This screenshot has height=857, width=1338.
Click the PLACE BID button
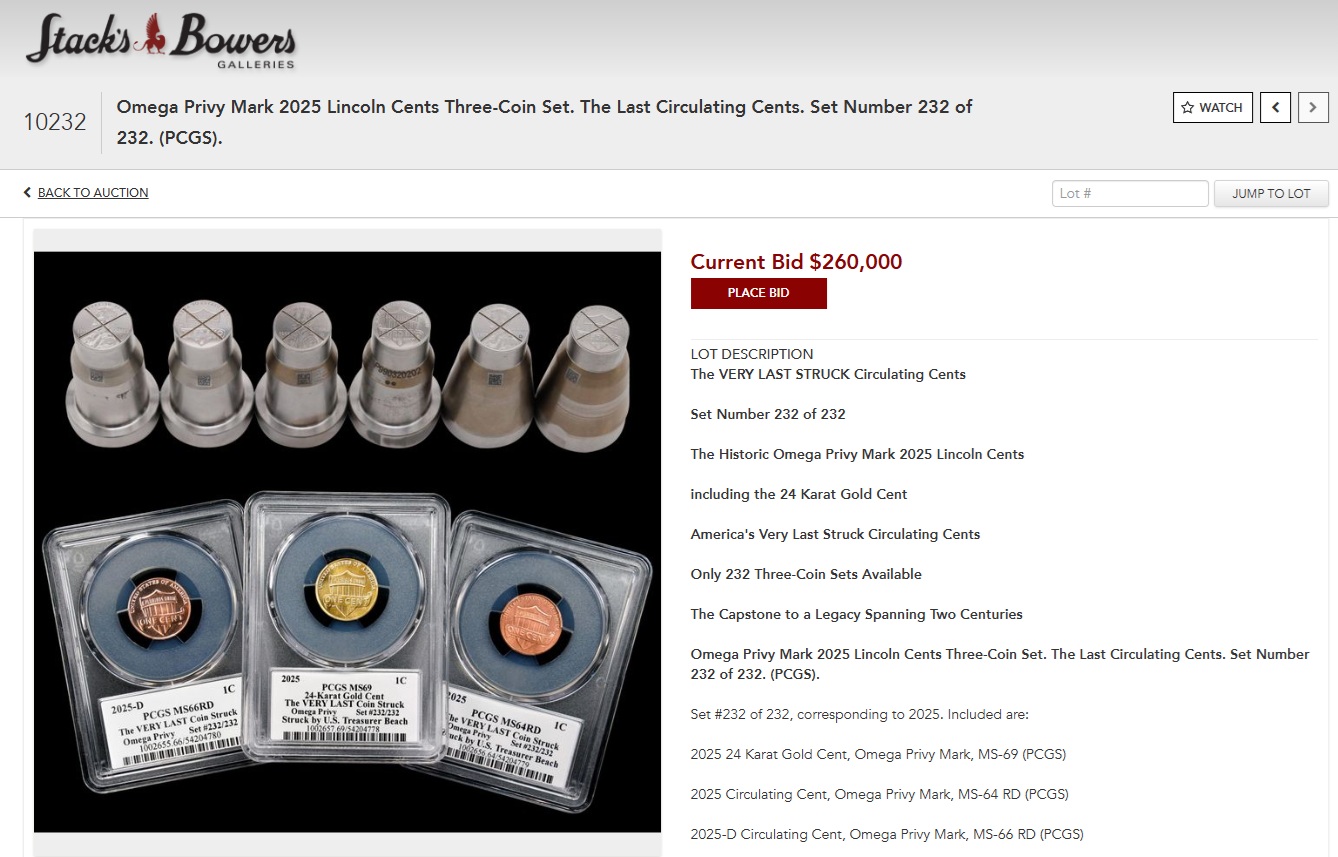click(758, 293)
